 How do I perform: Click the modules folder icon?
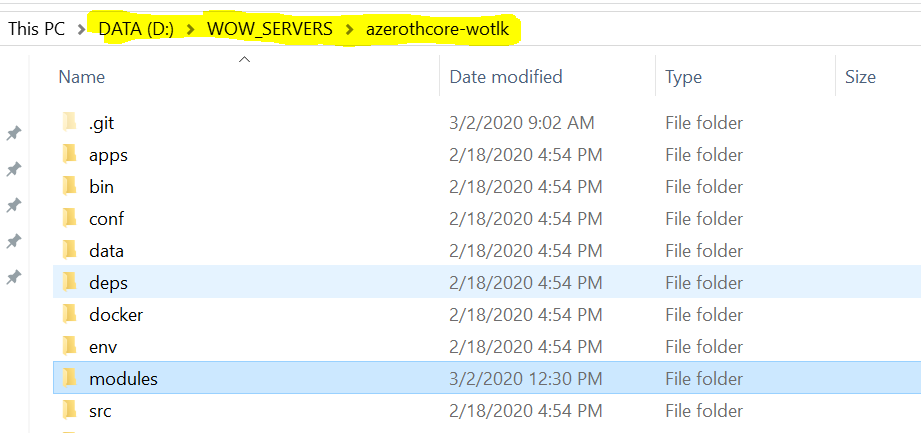click(x=69, y=378)
